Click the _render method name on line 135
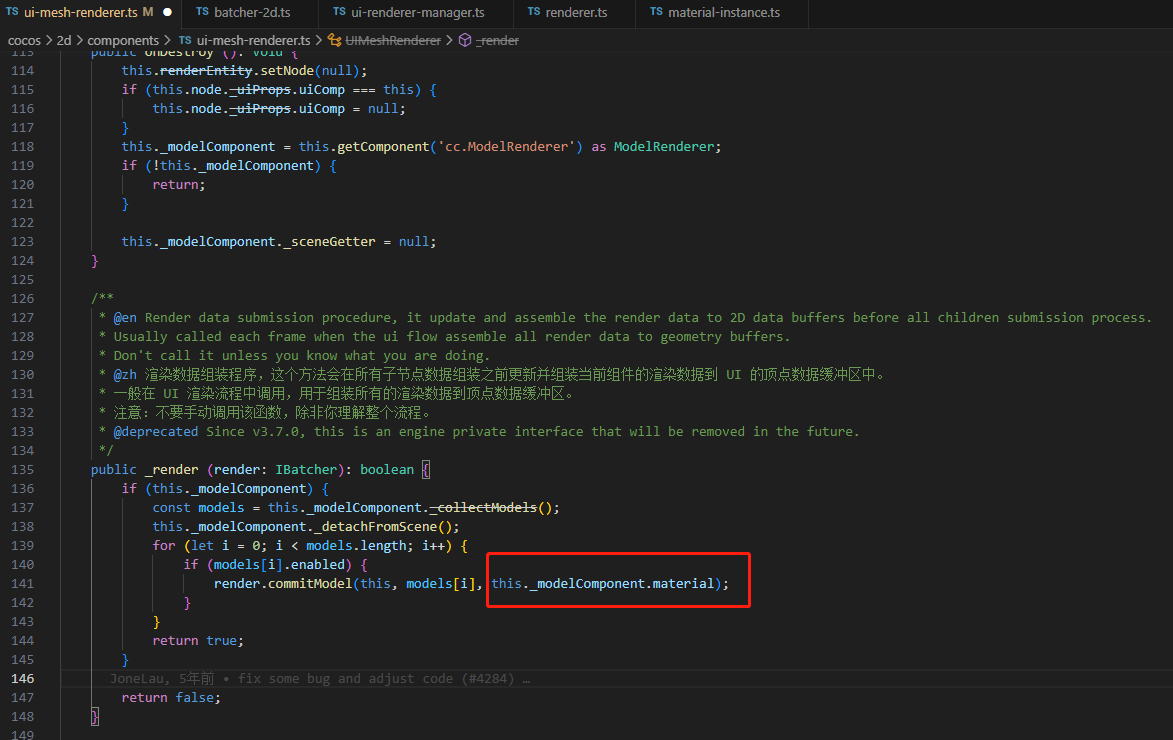This screenshot has height=740, width=1173. 171,470
